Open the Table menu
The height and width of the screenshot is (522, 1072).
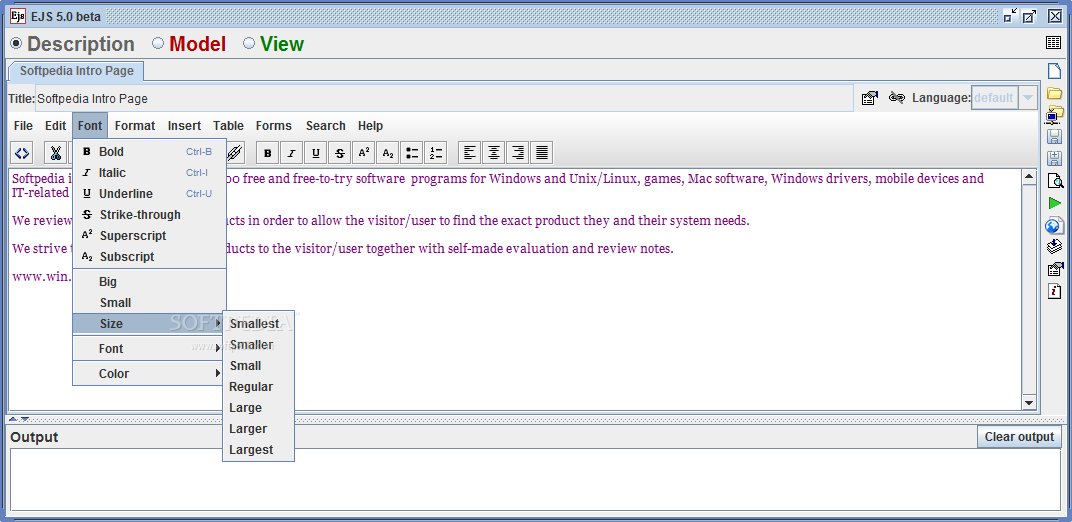coord(228,126)
